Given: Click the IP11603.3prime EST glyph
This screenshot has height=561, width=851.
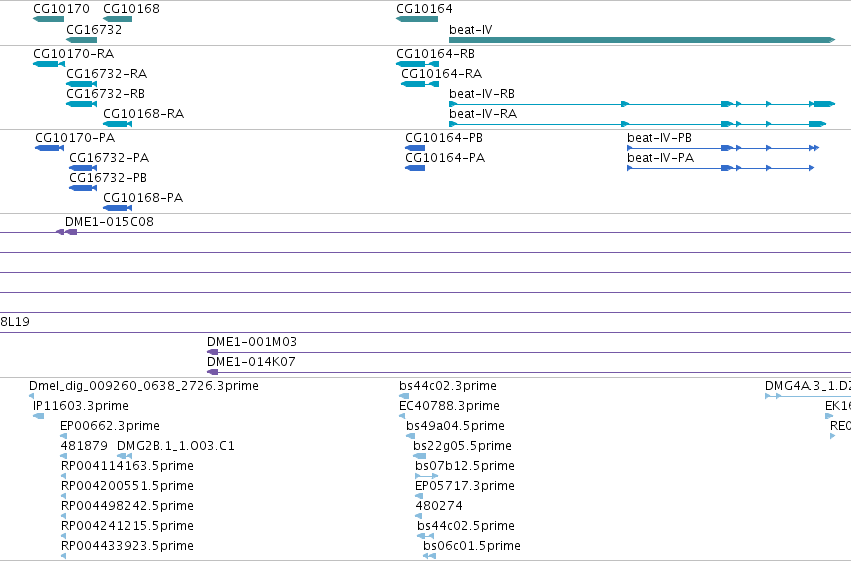Looking at the screenshot, I should [x=39, y=416].
